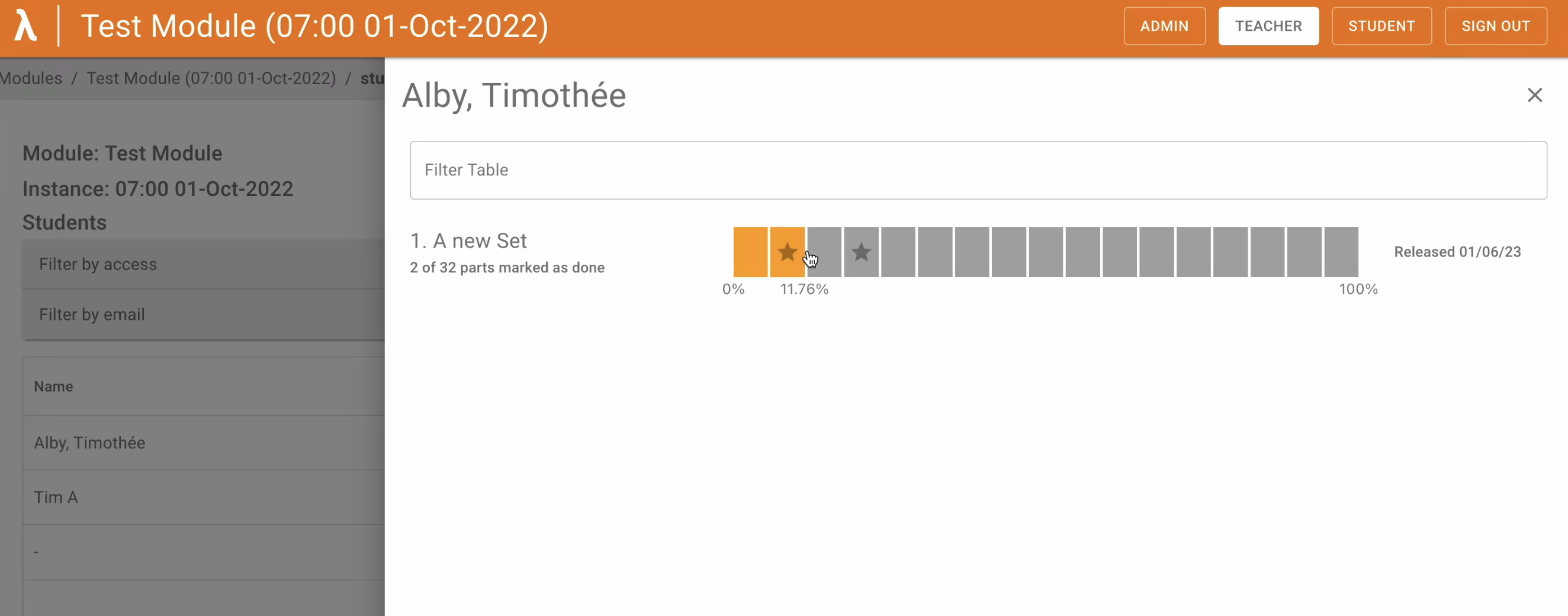Open the Test Module breadcrumb link
Image resolution: width=1568 pixels, height=616 pixels.
[x=211, y=78]
